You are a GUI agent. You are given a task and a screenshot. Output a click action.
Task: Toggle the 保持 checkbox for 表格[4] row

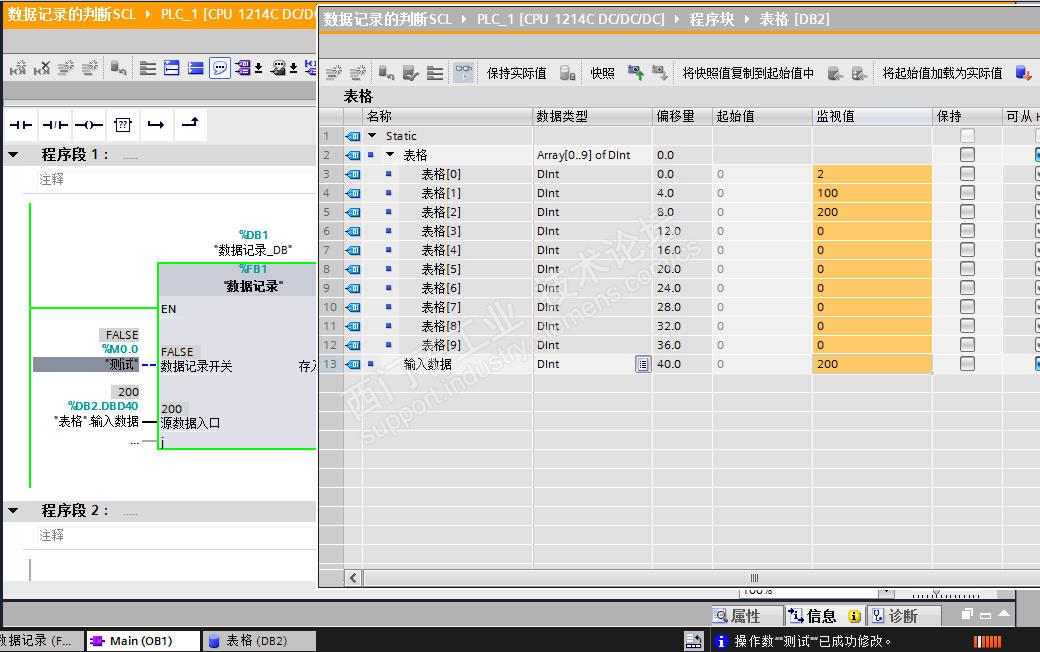968,250
